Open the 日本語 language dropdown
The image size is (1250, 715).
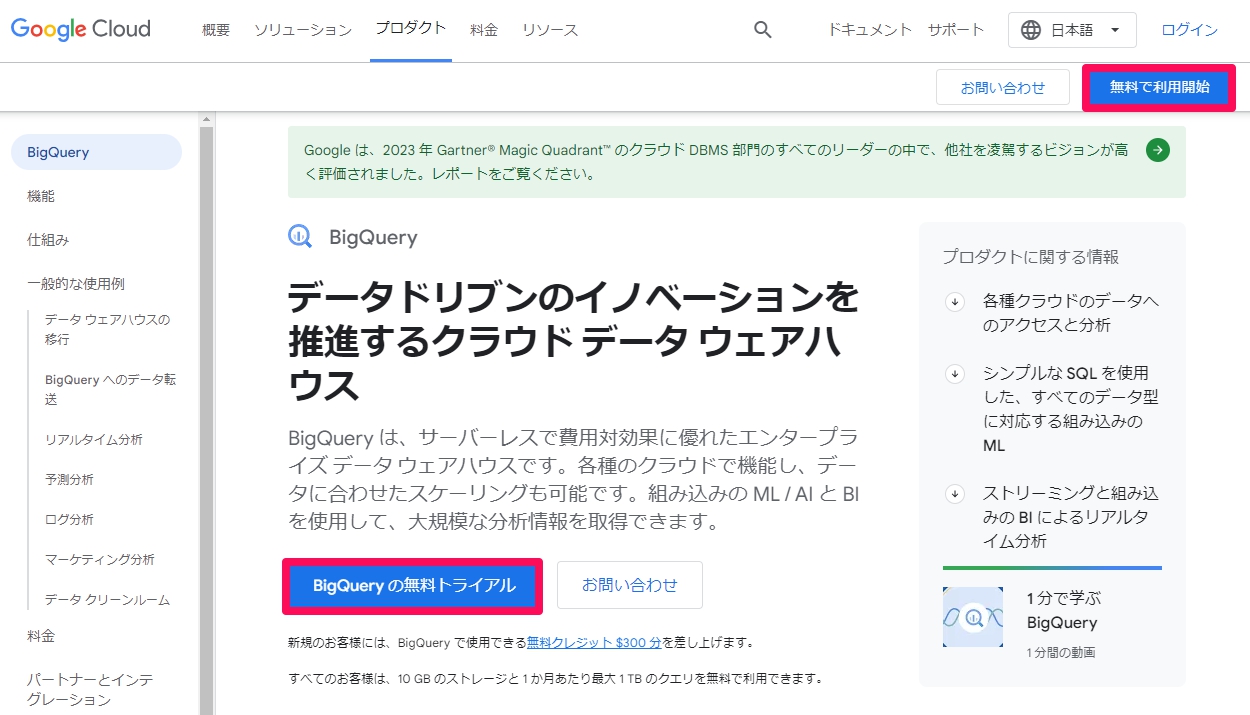(1072, 30)
